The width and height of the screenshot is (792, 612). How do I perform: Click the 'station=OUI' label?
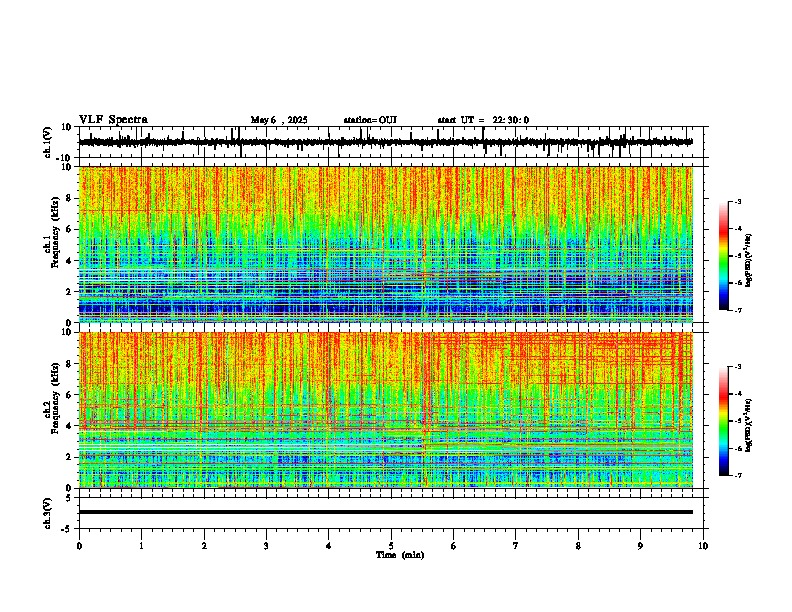[370, 120]
